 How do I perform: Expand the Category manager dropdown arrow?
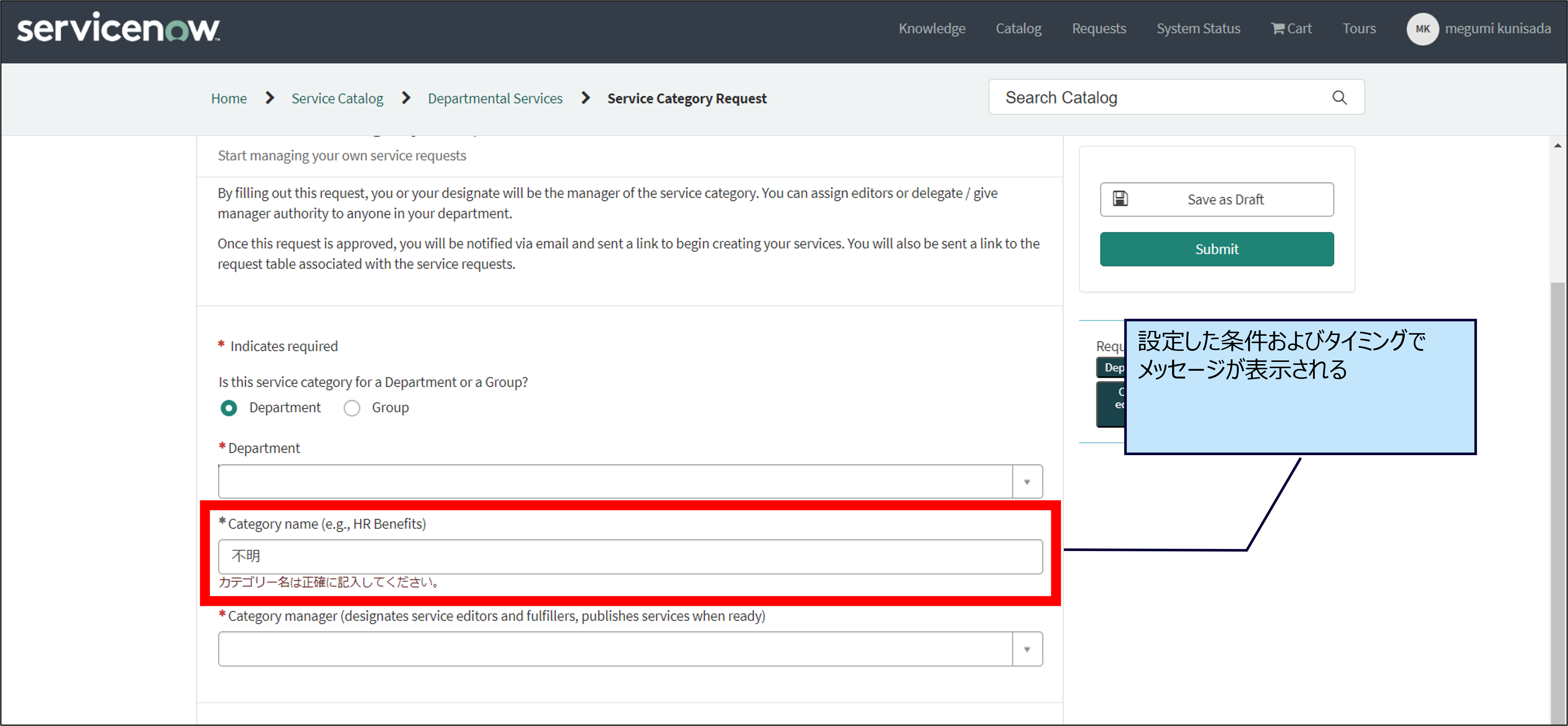coord(1027,649)
